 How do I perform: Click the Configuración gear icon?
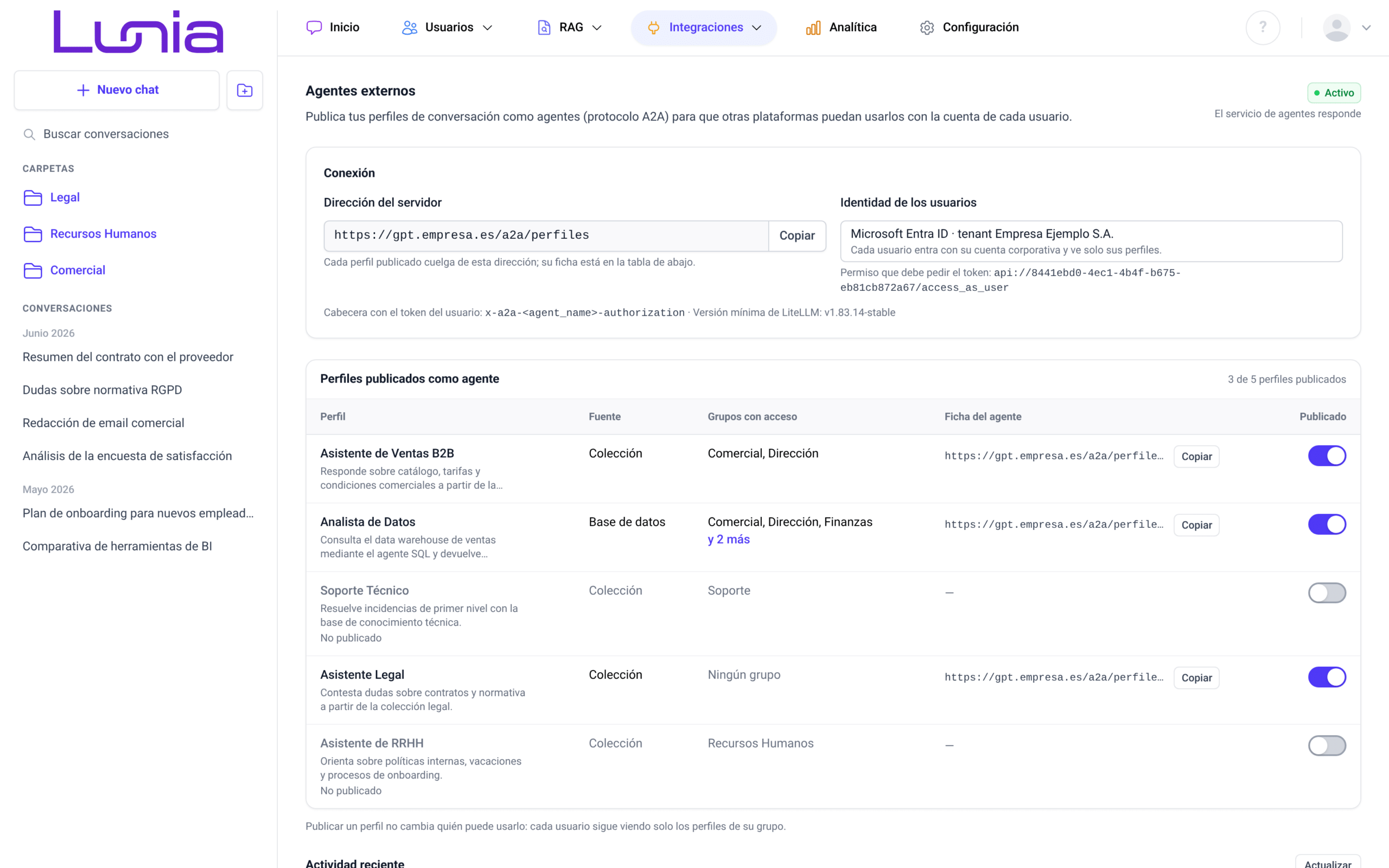(927, 28)
